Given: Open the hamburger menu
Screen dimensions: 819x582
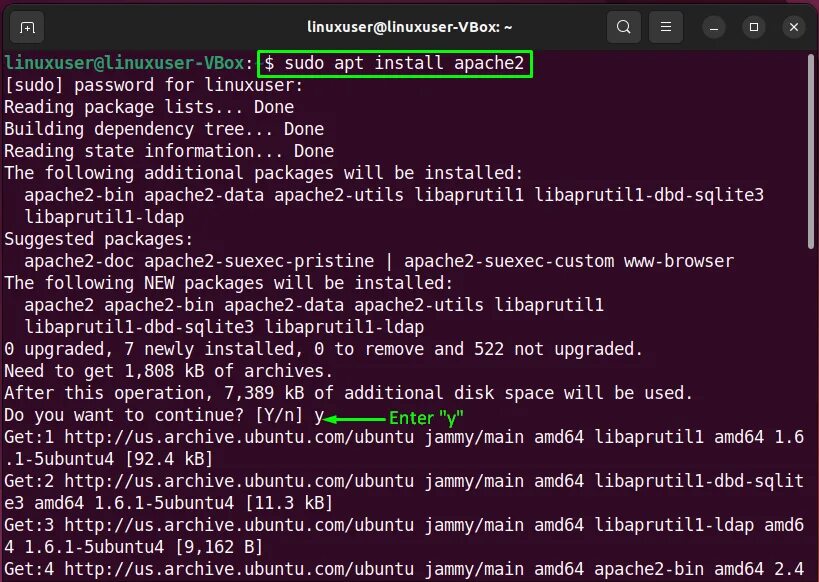Looking at the screenshot, I should pyautogui.click(x=665, y=27).
